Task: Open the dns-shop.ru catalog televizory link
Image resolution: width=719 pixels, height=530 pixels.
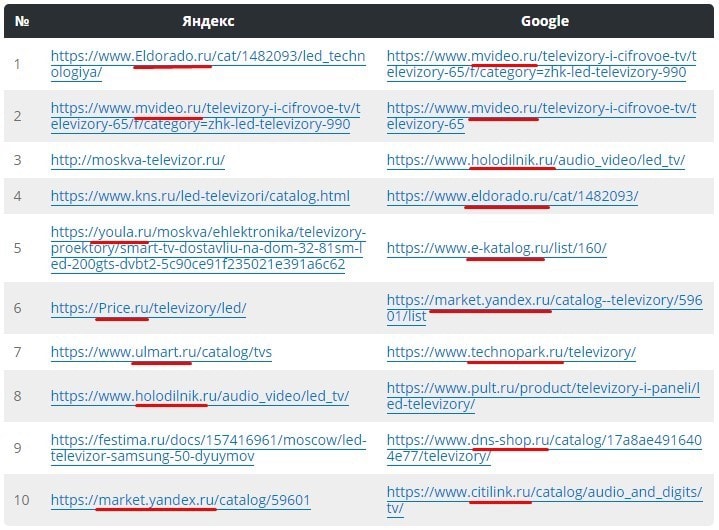Action: [544, 448]
